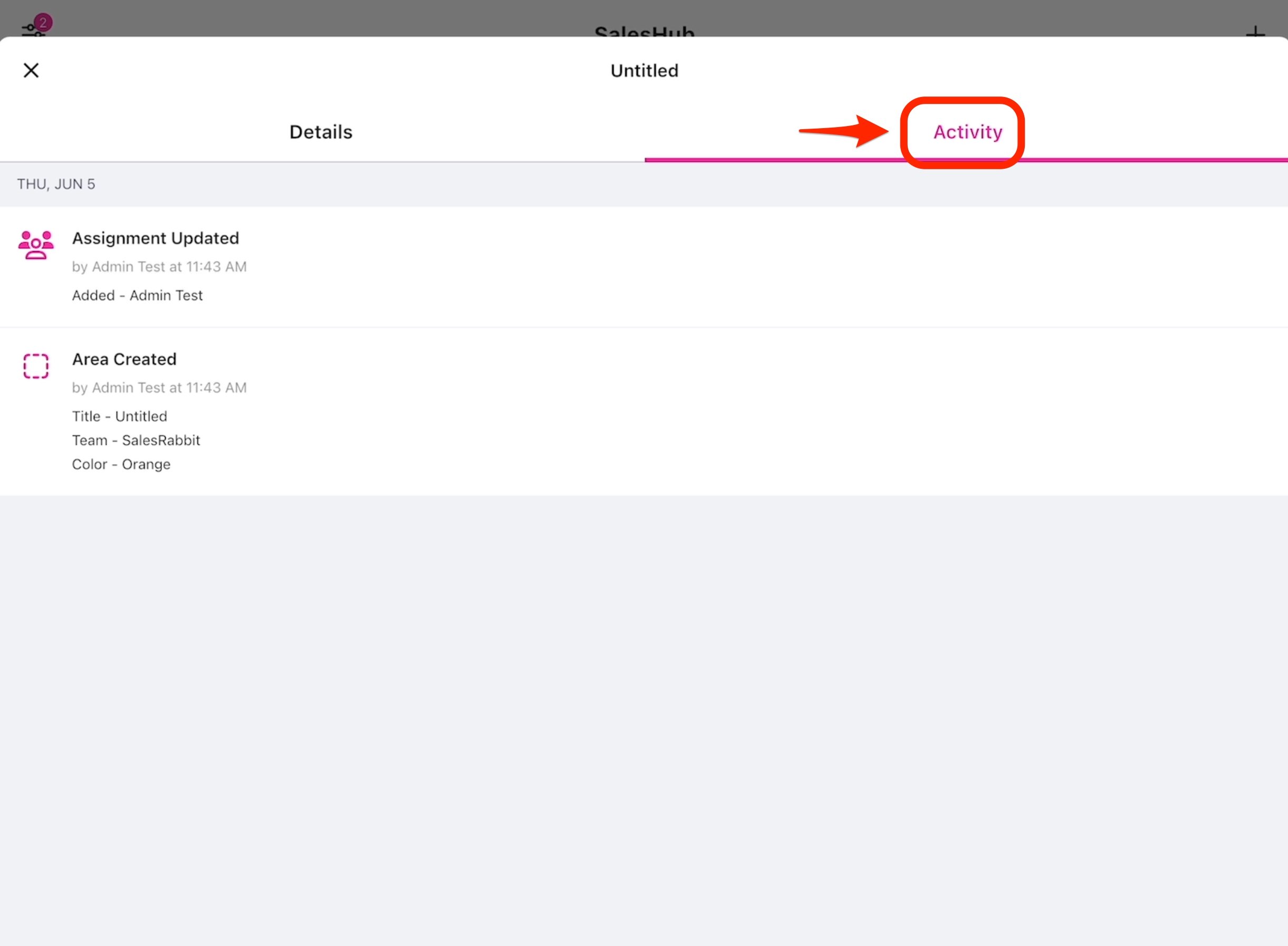1288x946 pixels.
Task: Click the empty area below the activity list
Action: coord(643,716)
